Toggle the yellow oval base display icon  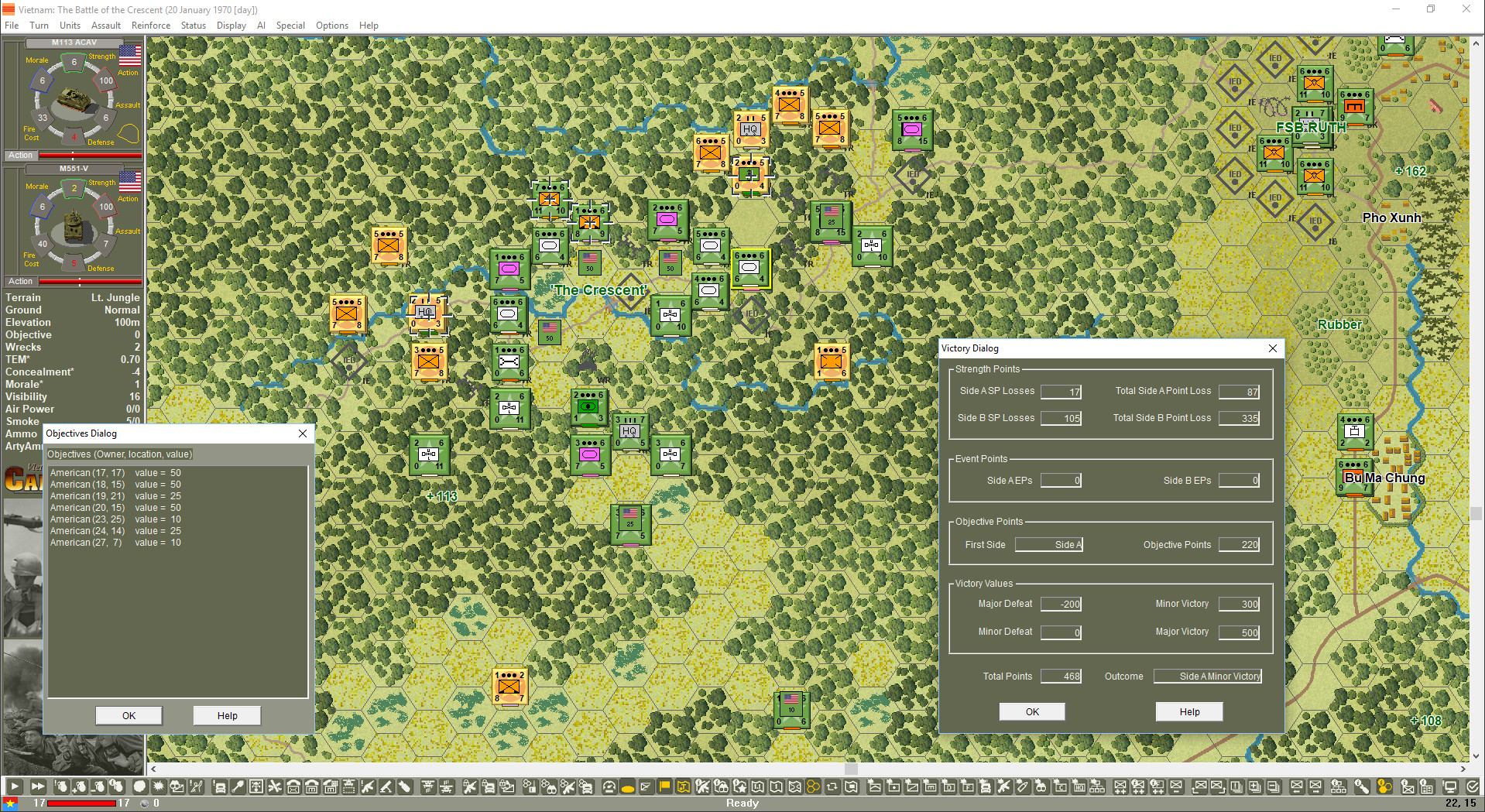click(x=627, y=786)
